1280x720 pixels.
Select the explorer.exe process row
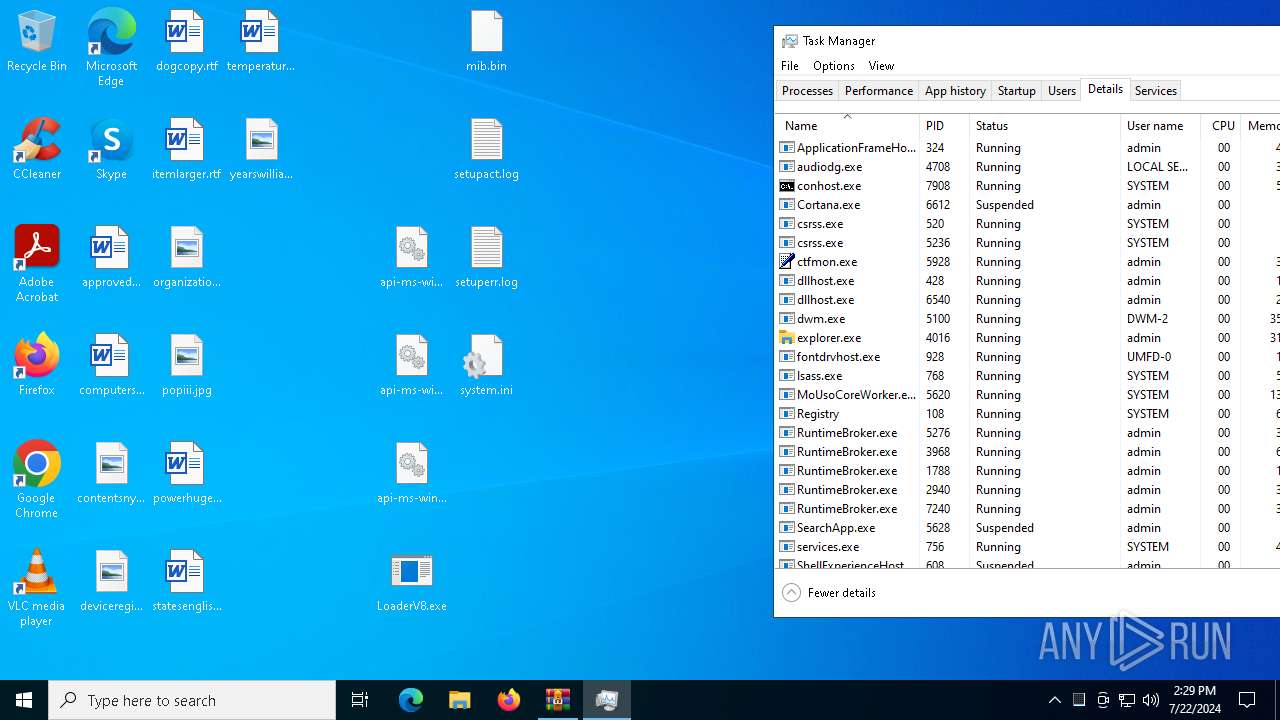coord(1027,338)
